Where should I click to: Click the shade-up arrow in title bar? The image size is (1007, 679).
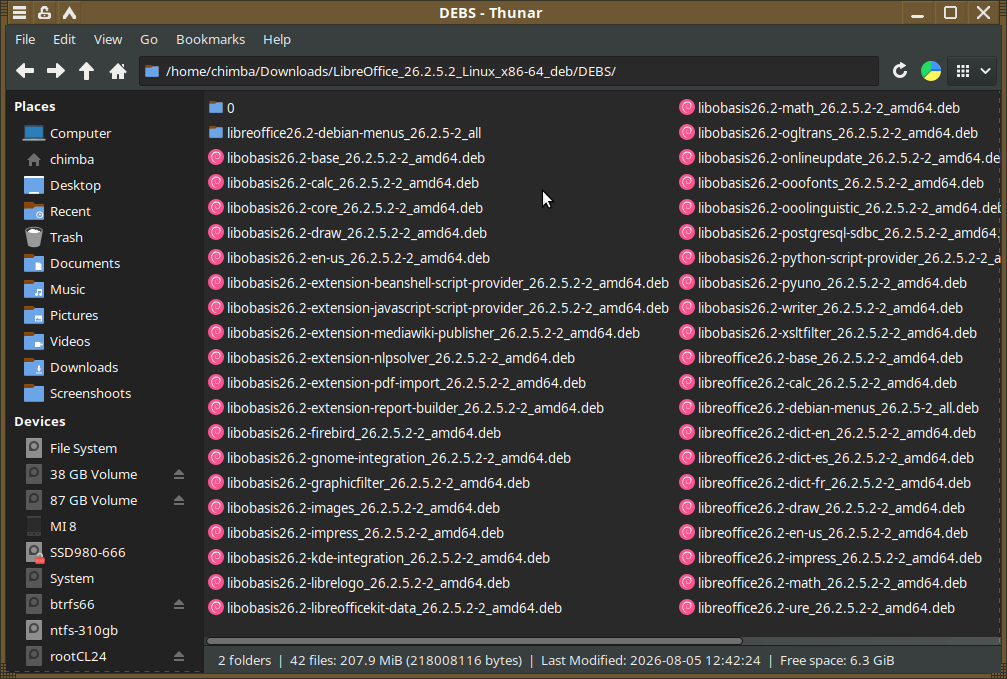pyautogui.click(x=69, y=12)
